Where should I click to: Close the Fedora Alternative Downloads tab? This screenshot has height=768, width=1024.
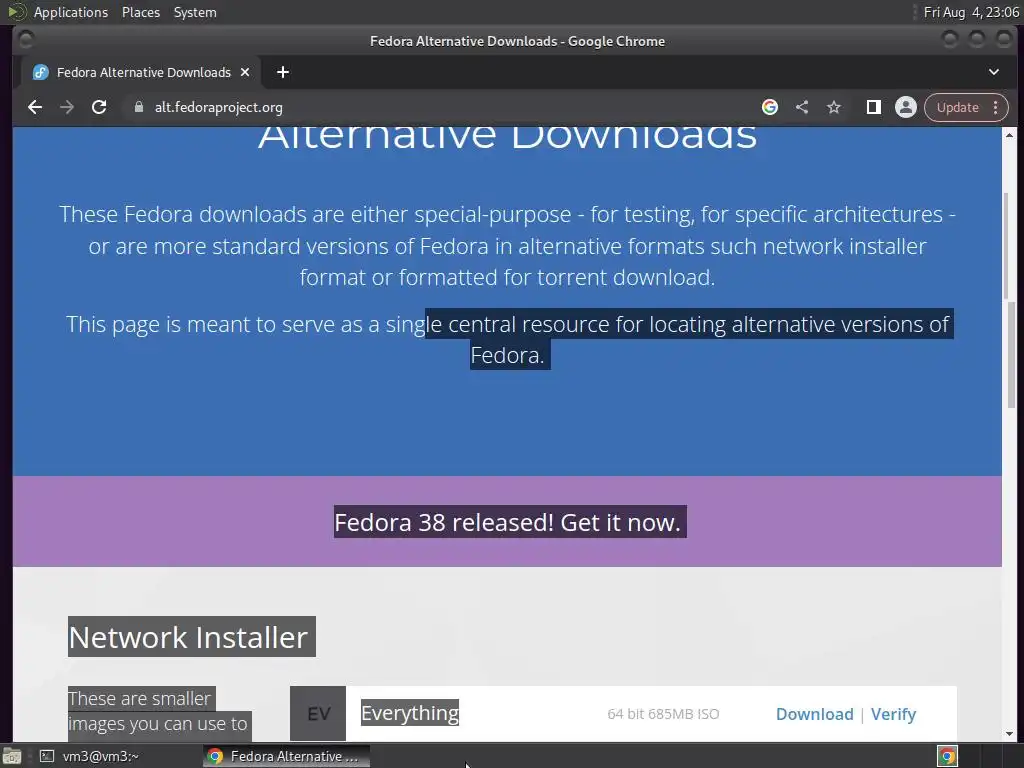pyautogui.click(x=245, y=72)
